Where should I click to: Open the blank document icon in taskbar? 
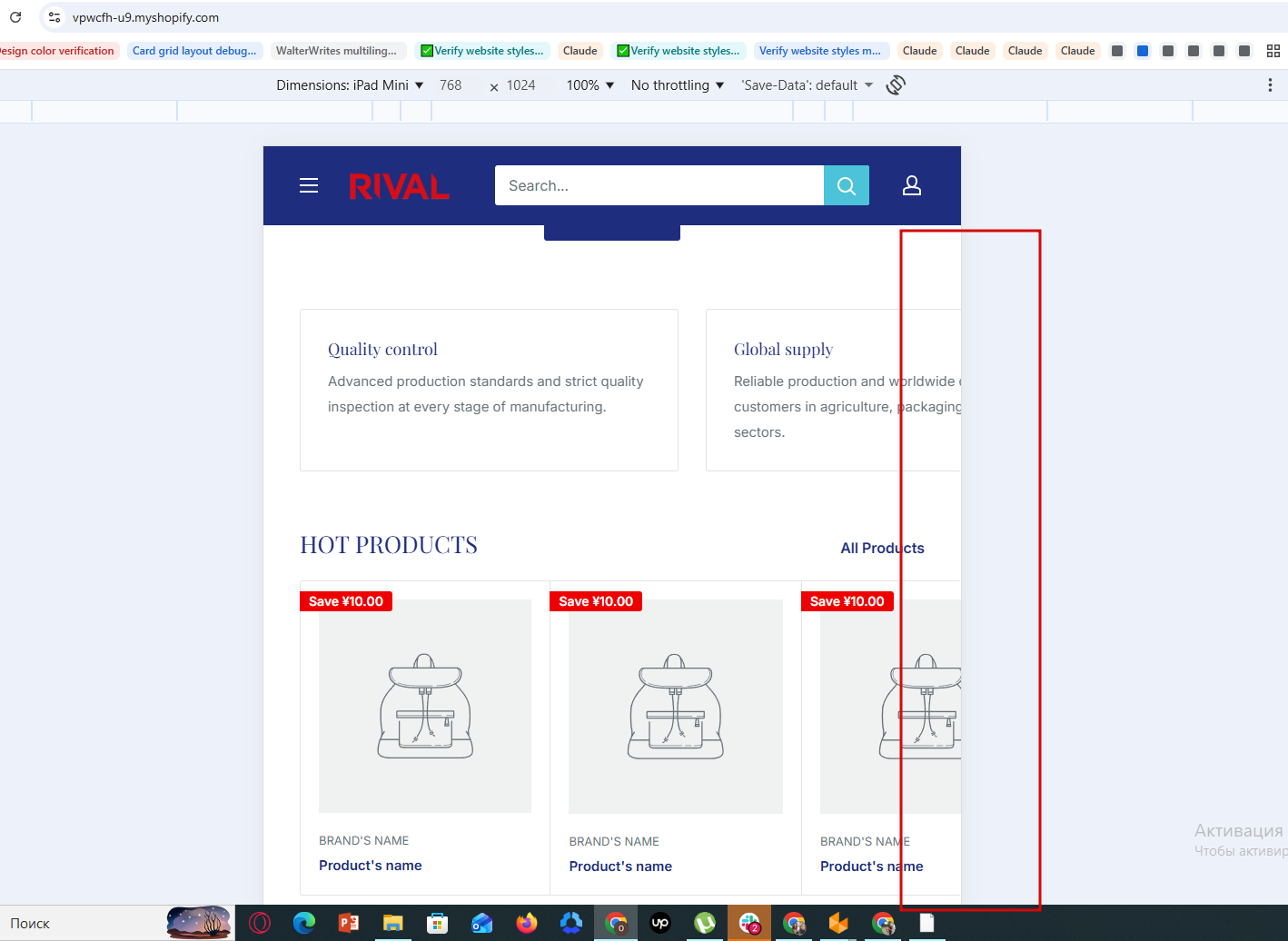pos(926,923)
